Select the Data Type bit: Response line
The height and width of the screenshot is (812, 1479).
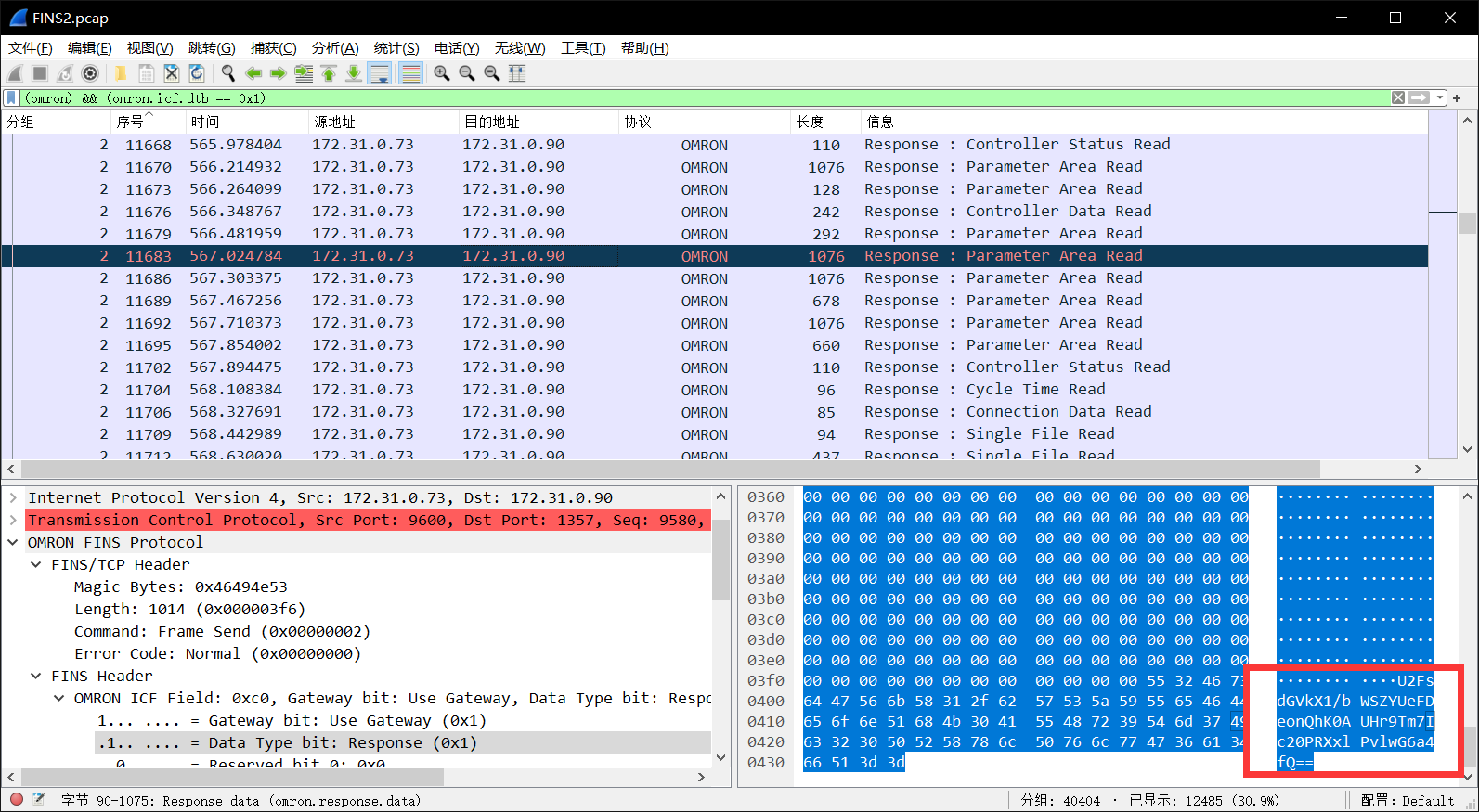coord(403,742)
